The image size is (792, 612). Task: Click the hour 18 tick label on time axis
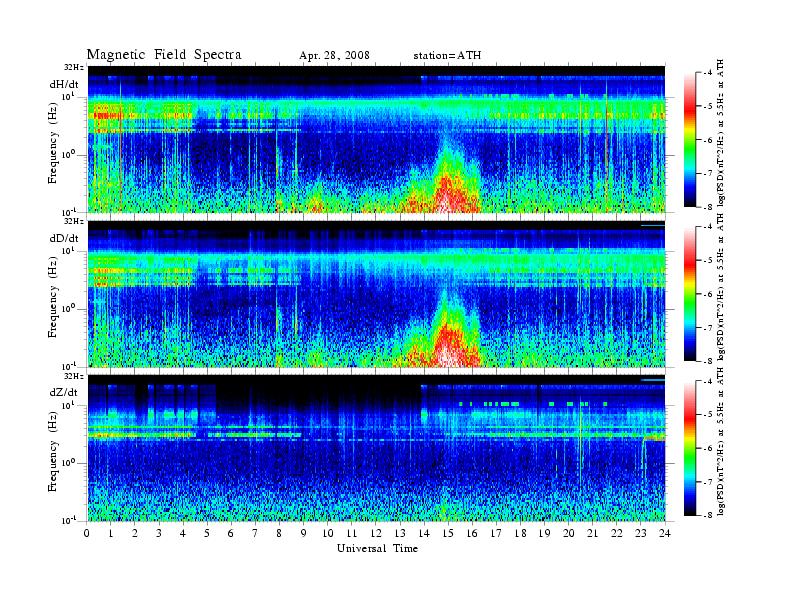pyautogui.click(x=521, y=533)
